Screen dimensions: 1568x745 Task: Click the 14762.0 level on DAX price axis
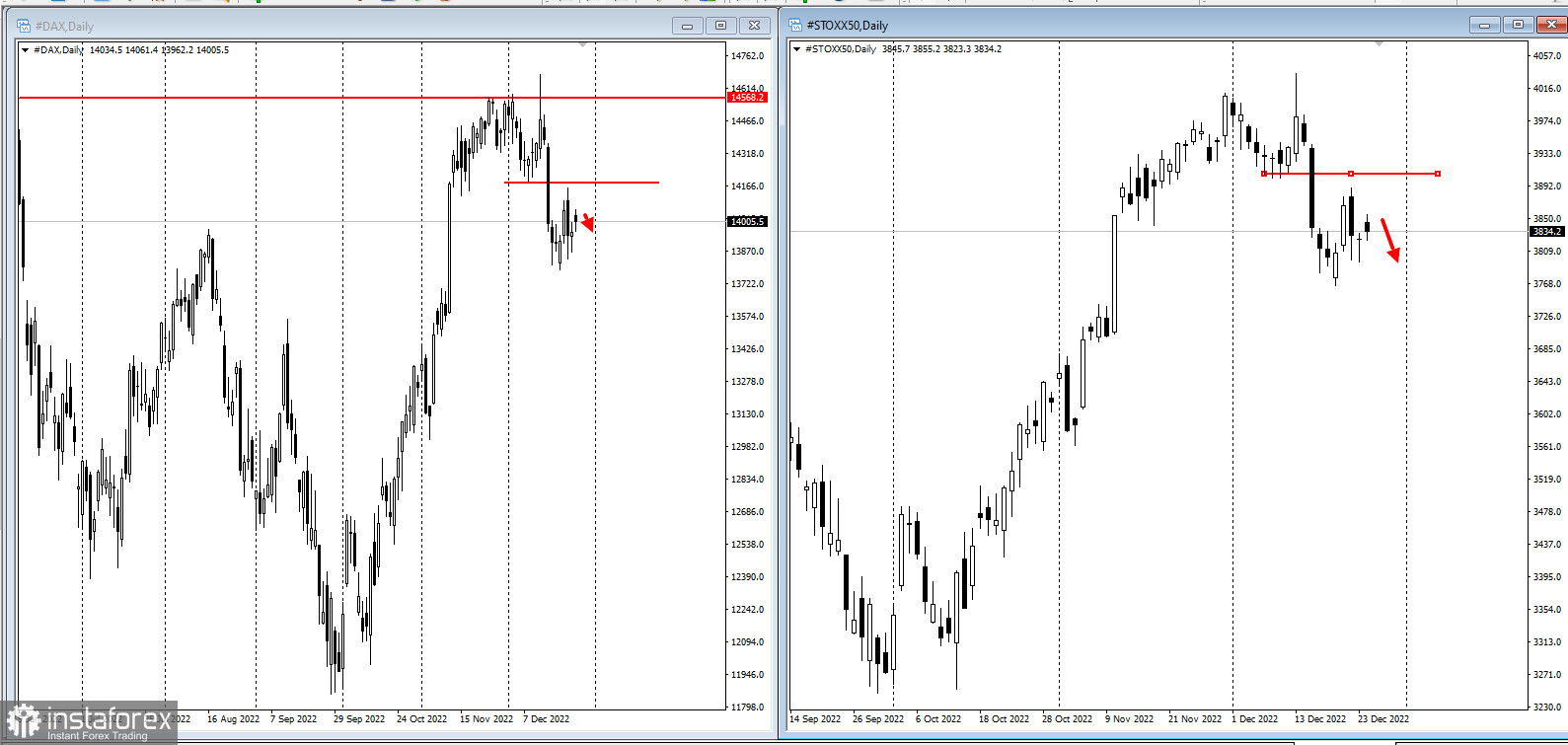pos(747,56)
